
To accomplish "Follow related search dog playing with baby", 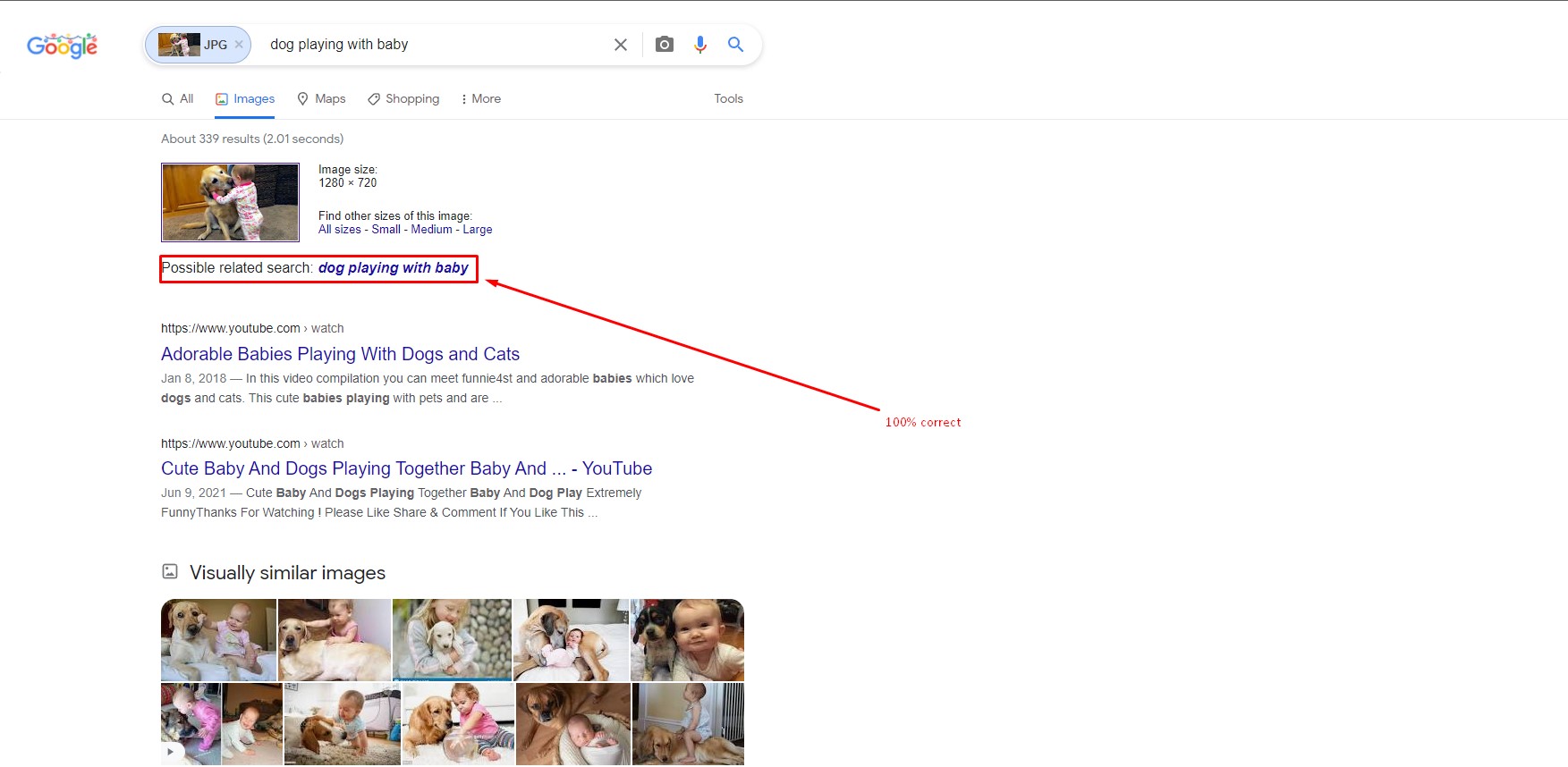I will [x=394, y=268].
